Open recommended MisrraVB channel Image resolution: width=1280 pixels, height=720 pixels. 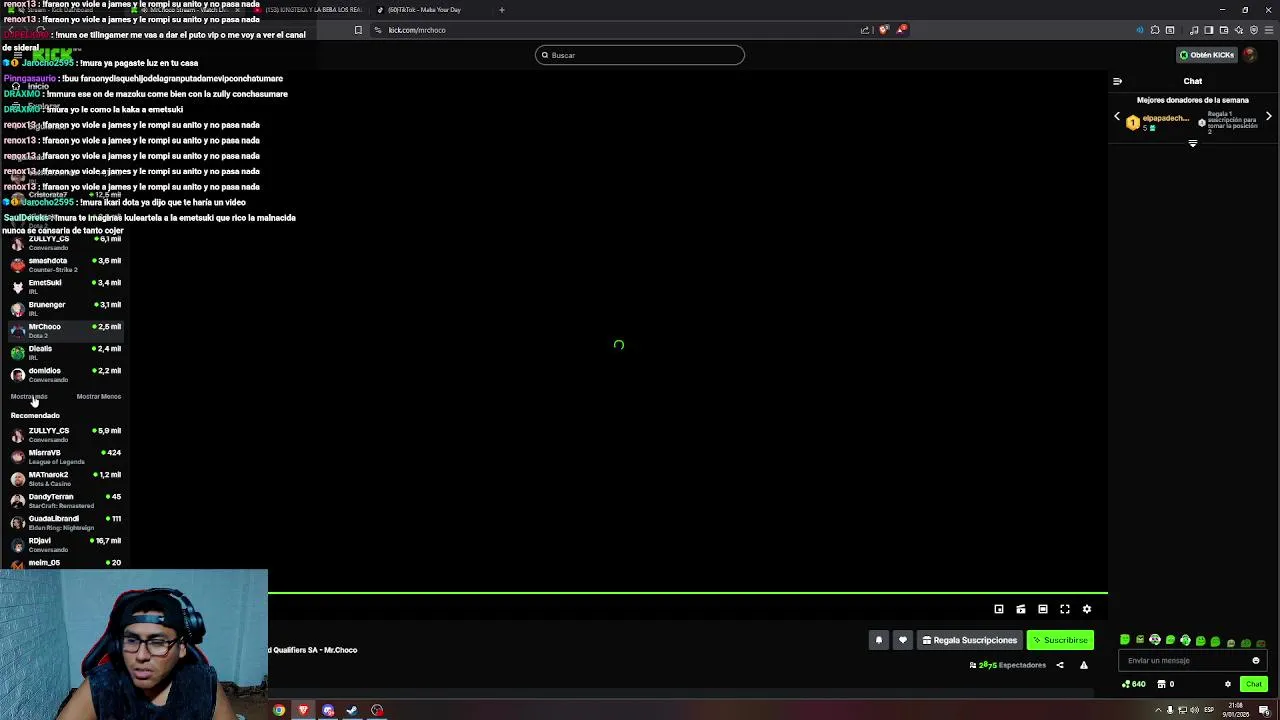(x=65, y=456)
